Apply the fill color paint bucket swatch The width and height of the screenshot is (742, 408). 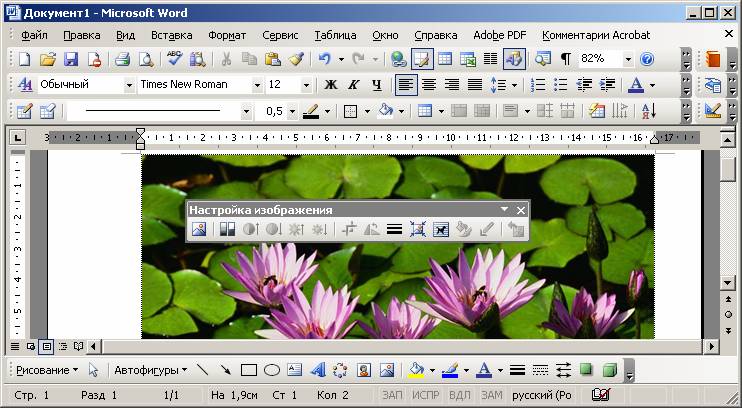pos(415,370)
